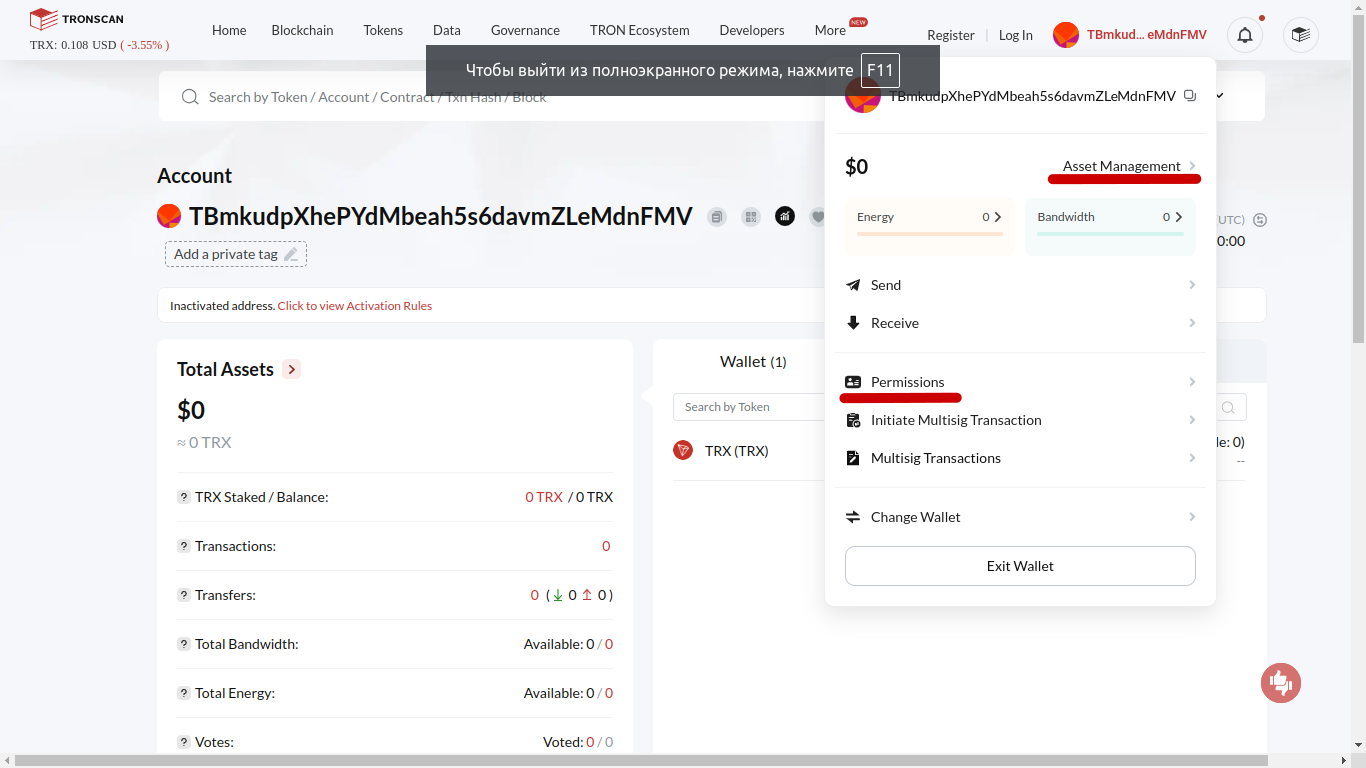Viewport: 1366px width, 768px height.
Task: Select the Wallet (1) tab
Action: pyautogui.click(x=753, y=361)
